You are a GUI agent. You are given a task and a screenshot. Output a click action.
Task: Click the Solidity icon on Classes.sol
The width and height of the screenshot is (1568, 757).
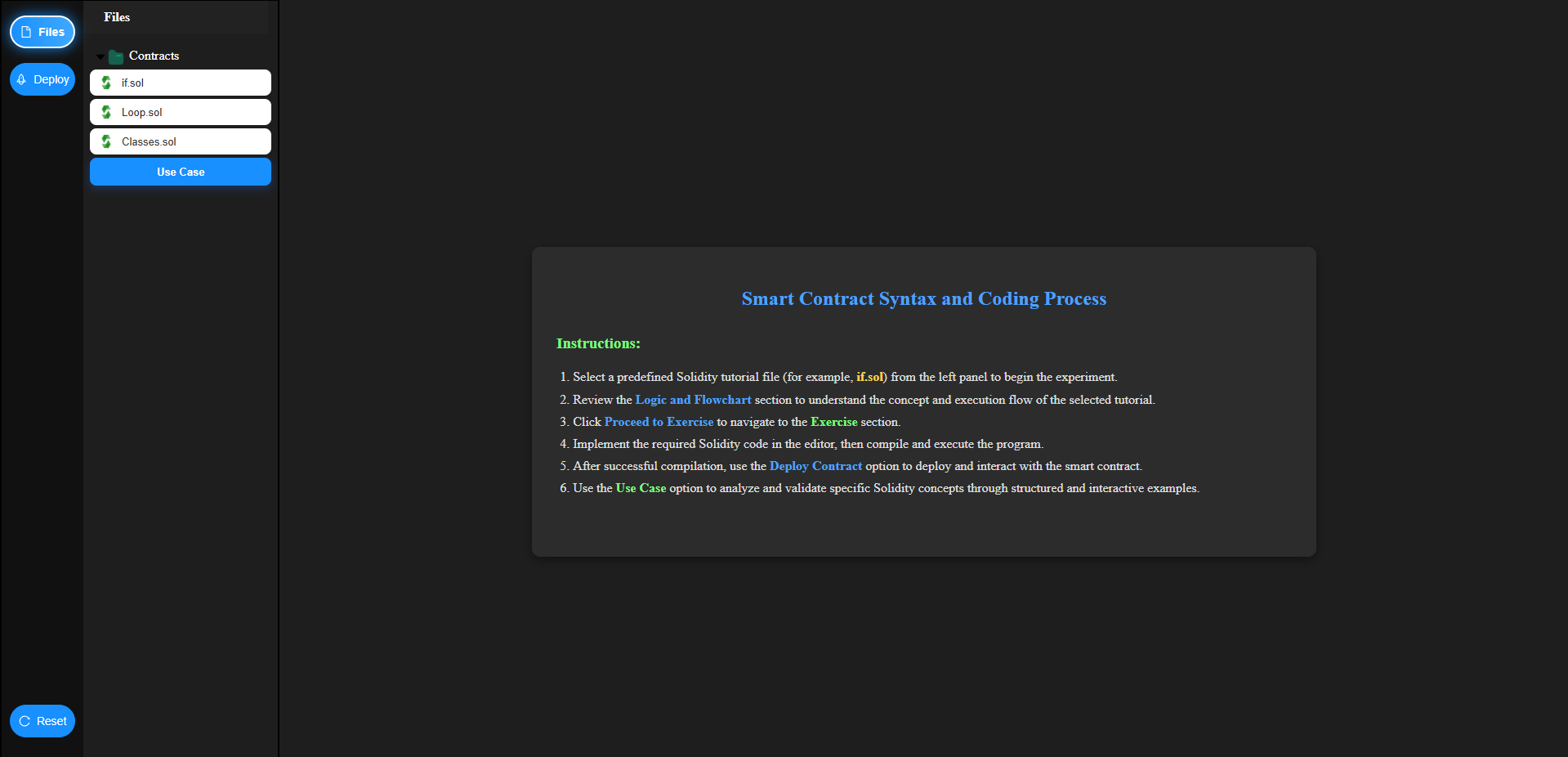coord(106,141)
